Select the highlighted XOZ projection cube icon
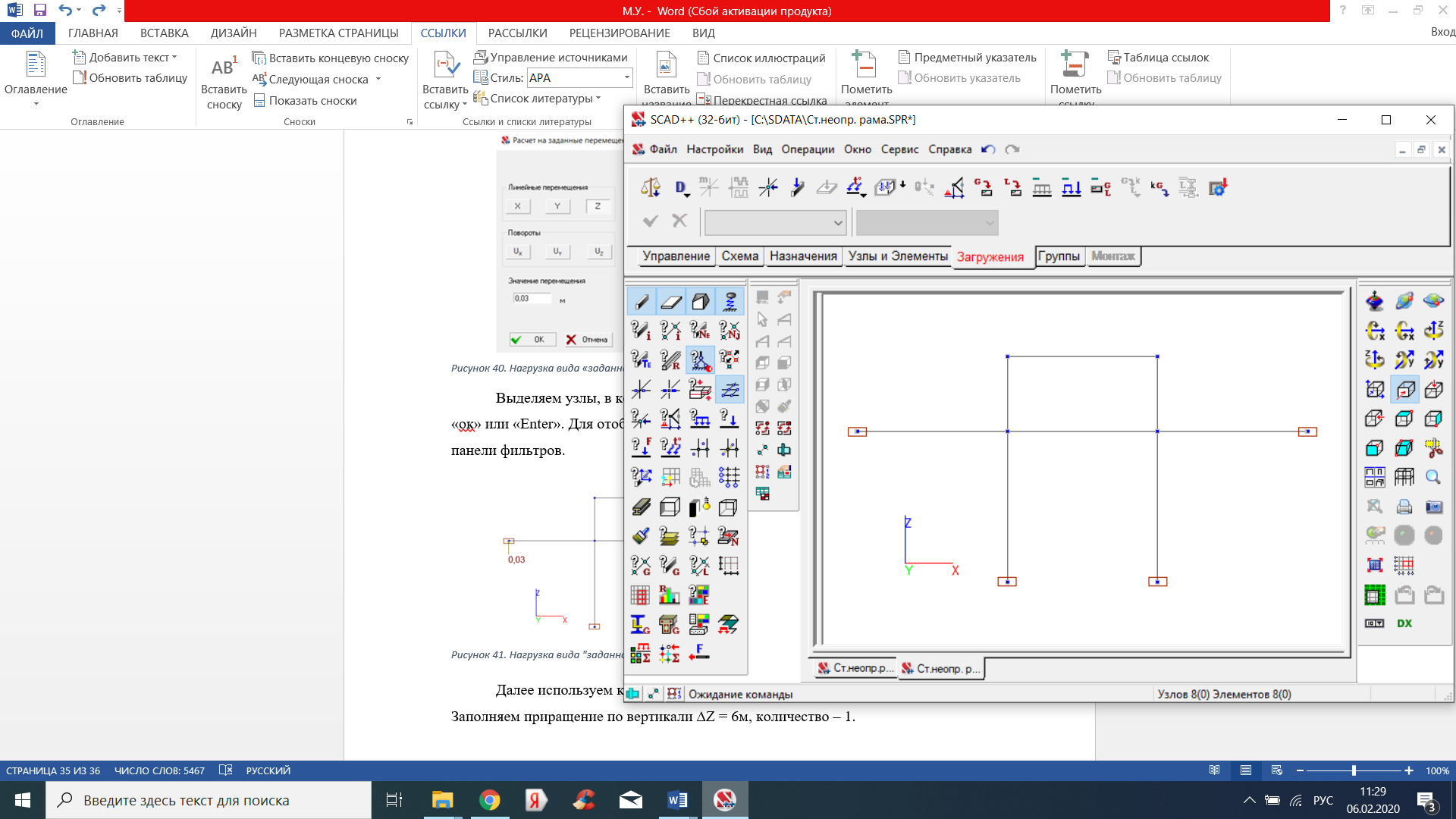This screenshot has height=819, width=1456. (1404, 390)
